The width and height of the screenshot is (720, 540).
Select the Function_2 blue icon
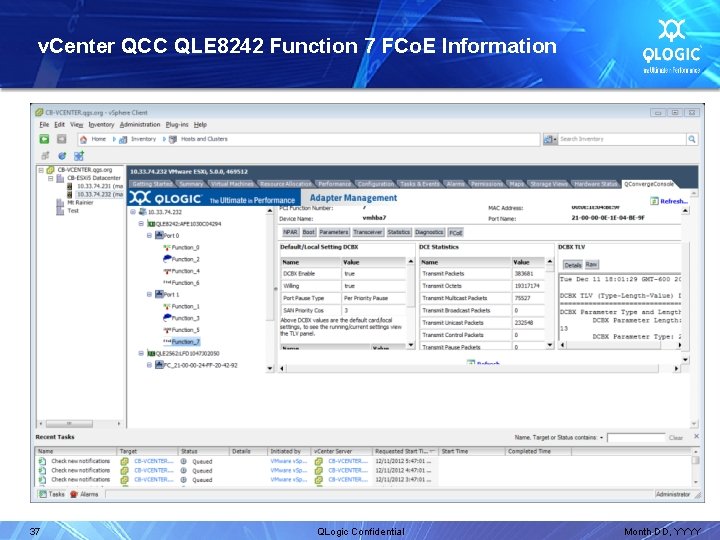pyautogui.click(x=167, y=259)
